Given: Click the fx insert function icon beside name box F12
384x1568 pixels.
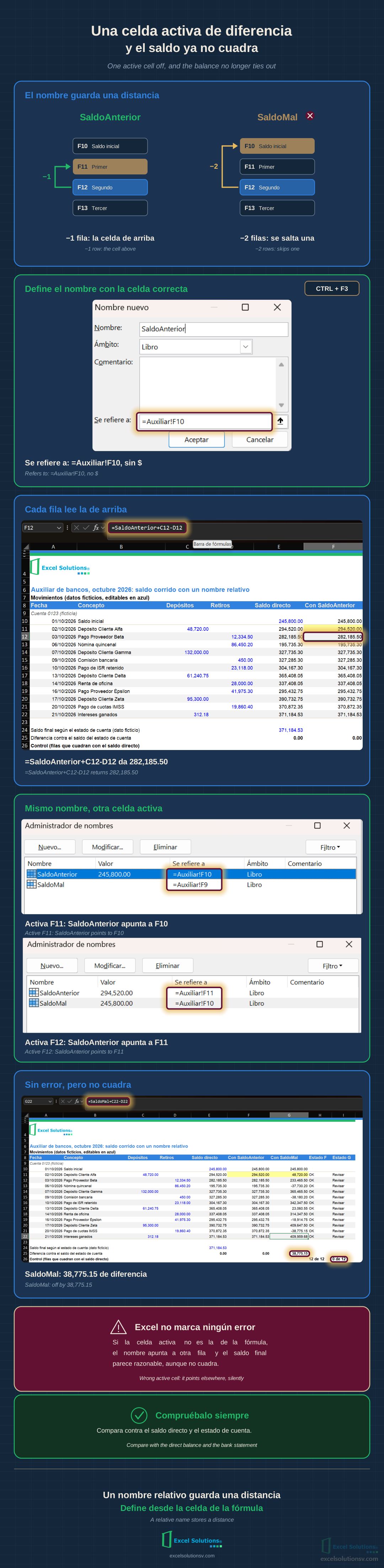Looking at the screenshot, I should tap(96, 528).
